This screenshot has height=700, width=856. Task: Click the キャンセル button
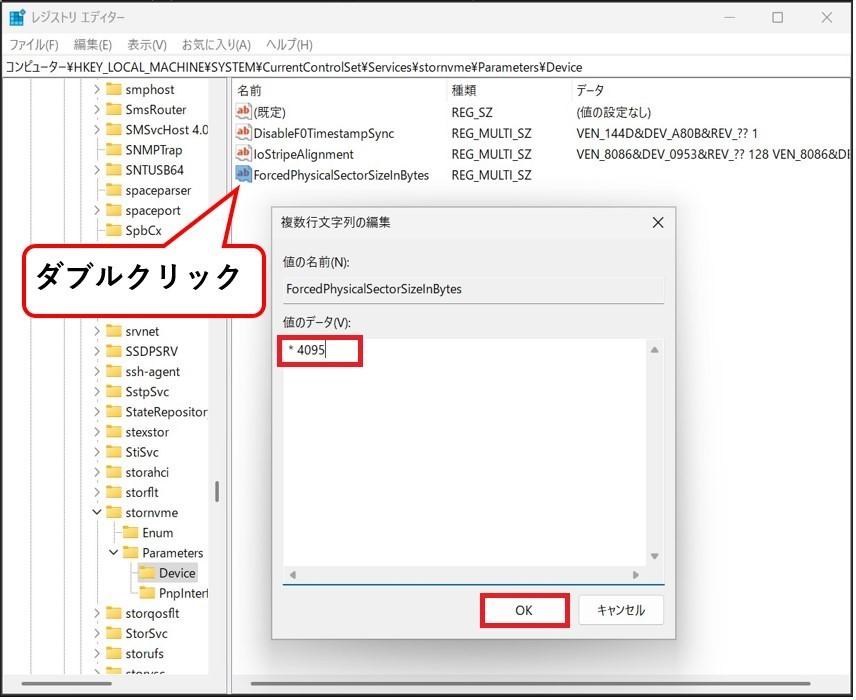pyautogui.click(x=621, y=610)
